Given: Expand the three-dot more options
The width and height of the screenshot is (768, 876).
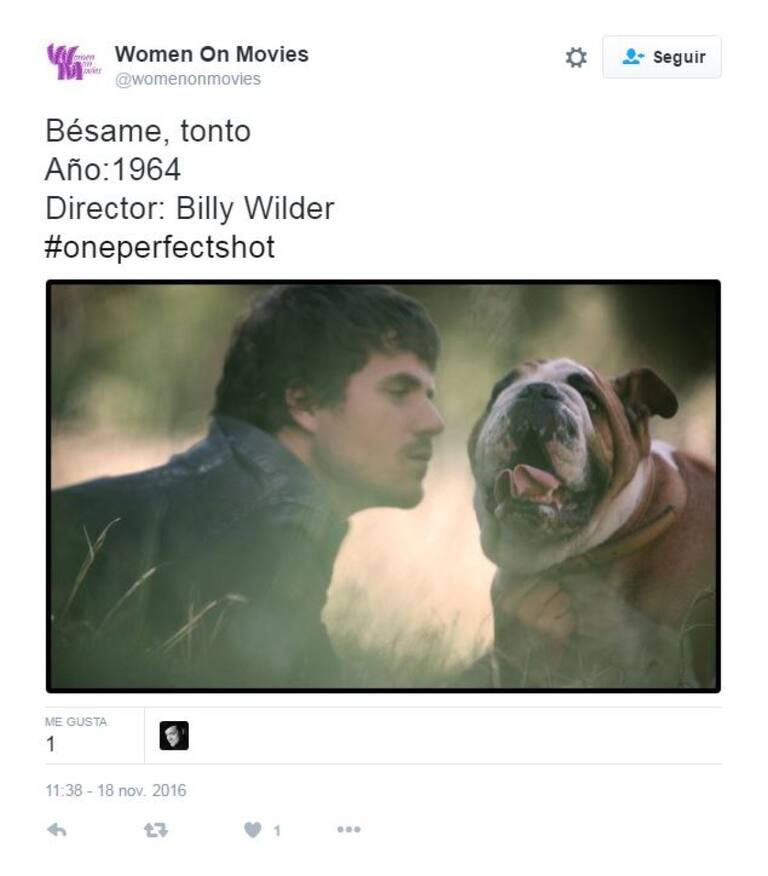Looking at the screenshot, I should pyautogui.click(x=349, y=829).
